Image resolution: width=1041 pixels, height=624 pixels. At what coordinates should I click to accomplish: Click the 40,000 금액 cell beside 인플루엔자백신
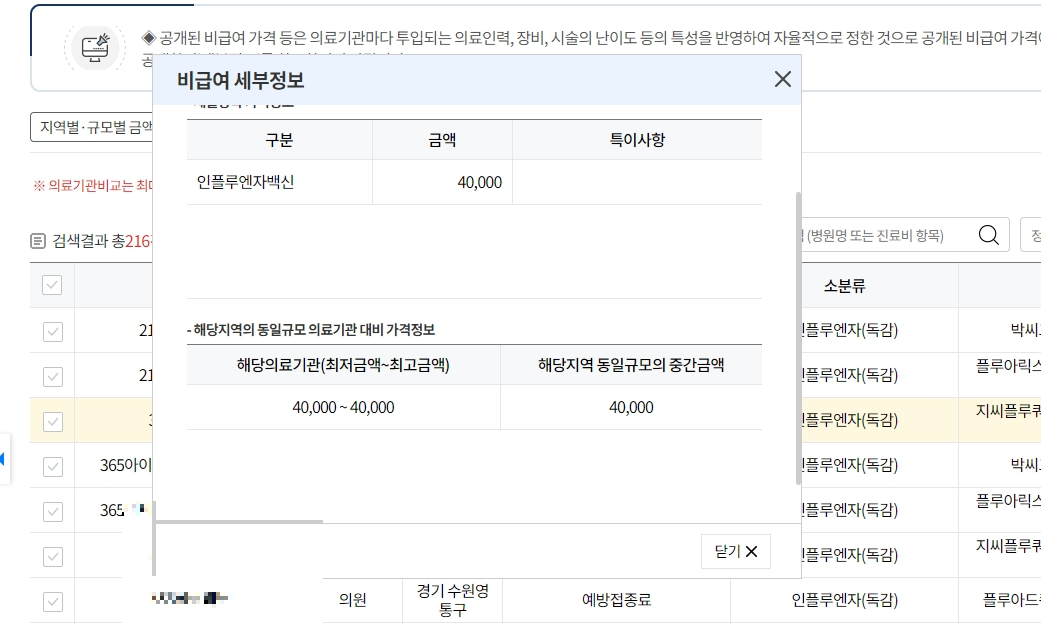pyautogui.click(x=442, y=182)
